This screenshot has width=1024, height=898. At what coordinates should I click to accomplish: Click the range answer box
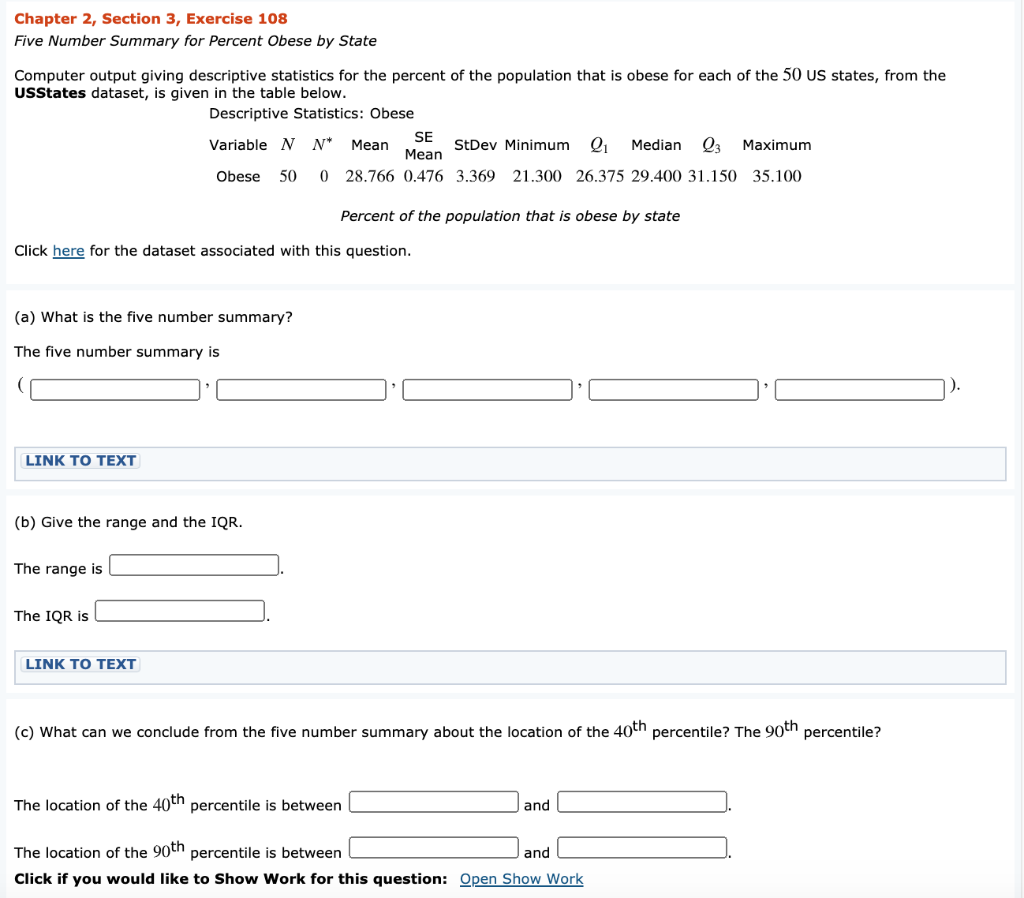point(193,564)
